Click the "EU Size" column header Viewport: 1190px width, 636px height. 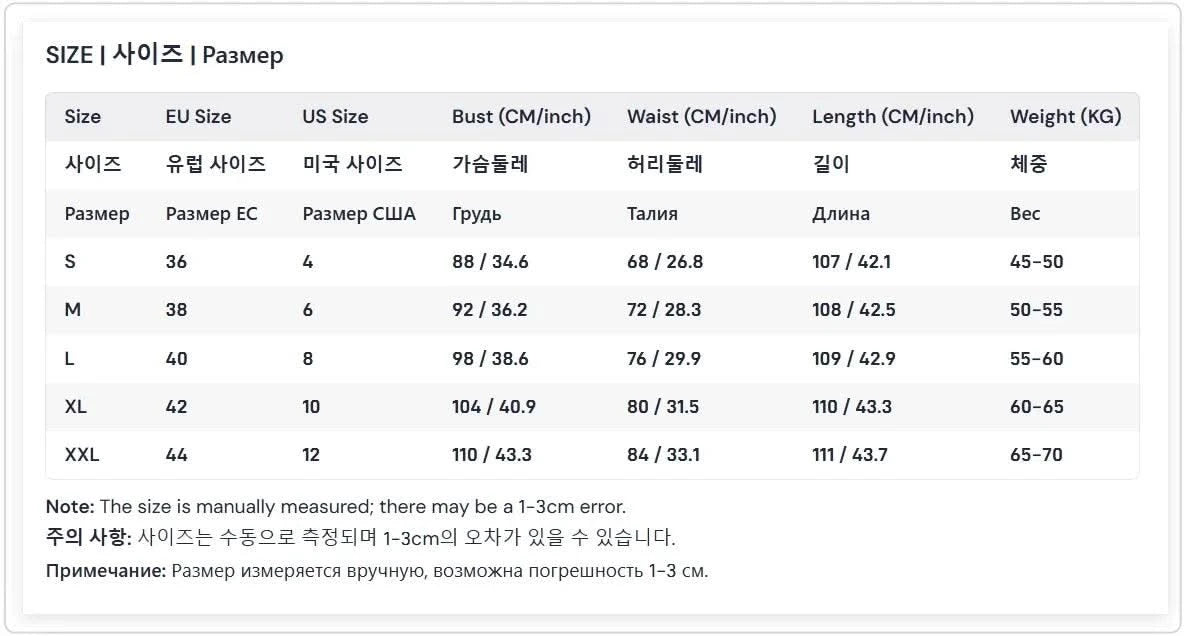(198, 116)
